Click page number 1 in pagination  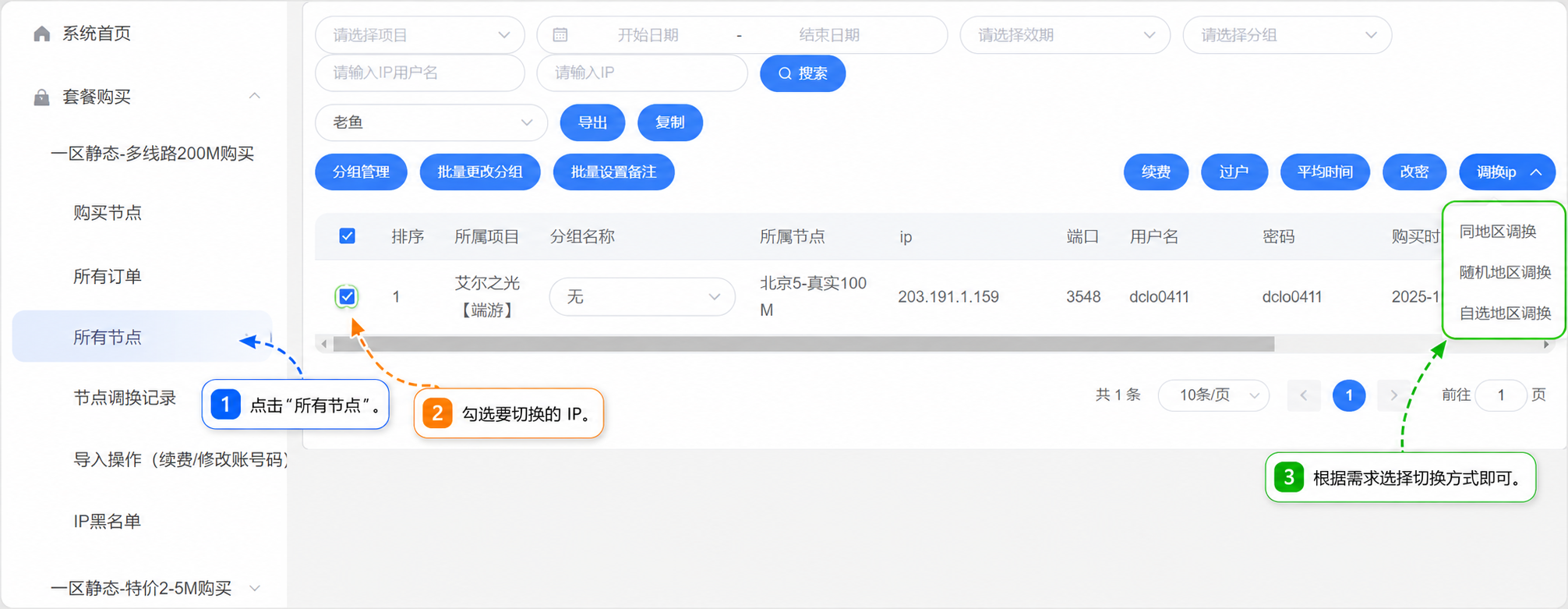1349,395
